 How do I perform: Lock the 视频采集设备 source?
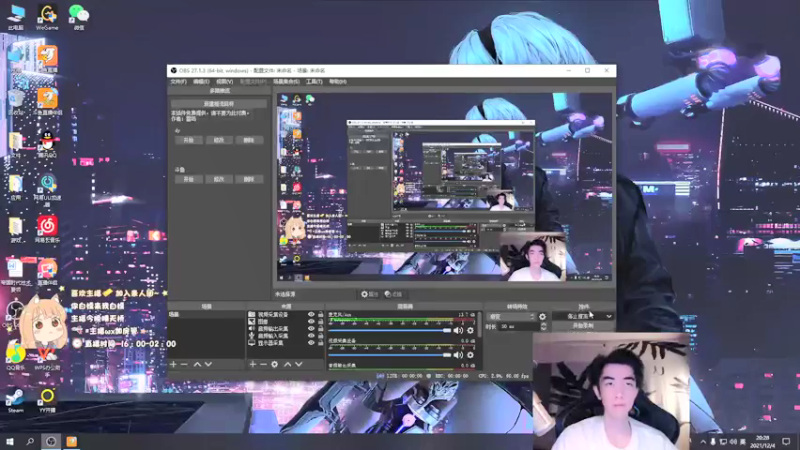[320, 315]
